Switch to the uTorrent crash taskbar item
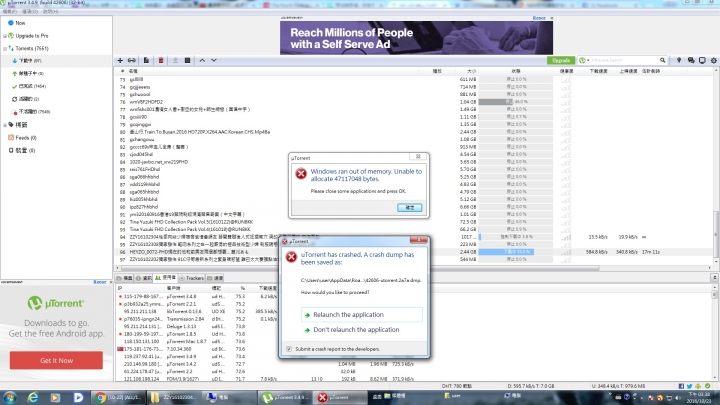Viewport: 720px width, 405px height. pyautogui.click(x=340, y=397)
